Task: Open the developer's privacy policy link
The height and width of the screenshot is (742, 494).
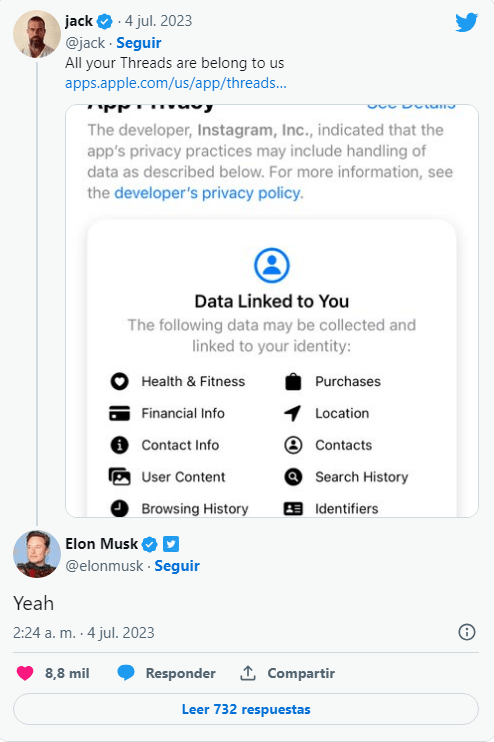Action: tap(207, 193)
